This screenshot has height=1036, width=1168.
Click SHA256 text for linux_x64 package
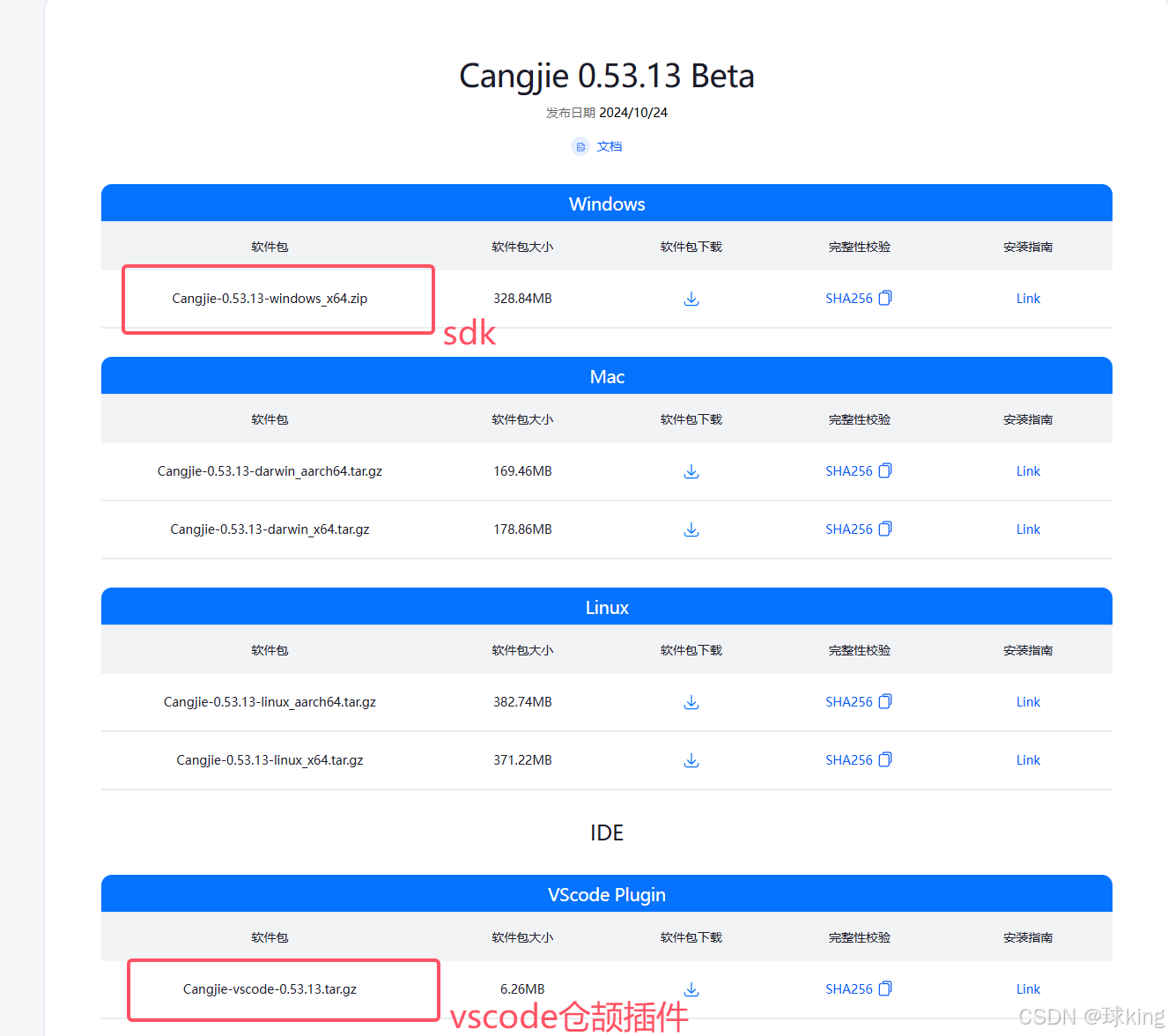point(849,760)
